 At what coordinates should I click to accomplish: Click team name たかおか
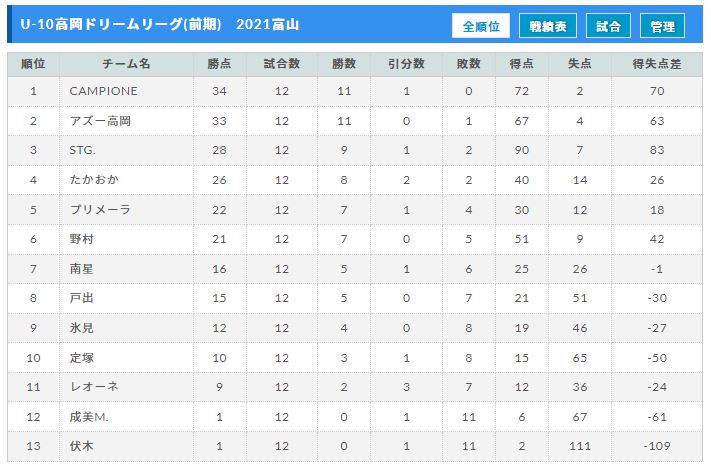[x=94, y=180]
